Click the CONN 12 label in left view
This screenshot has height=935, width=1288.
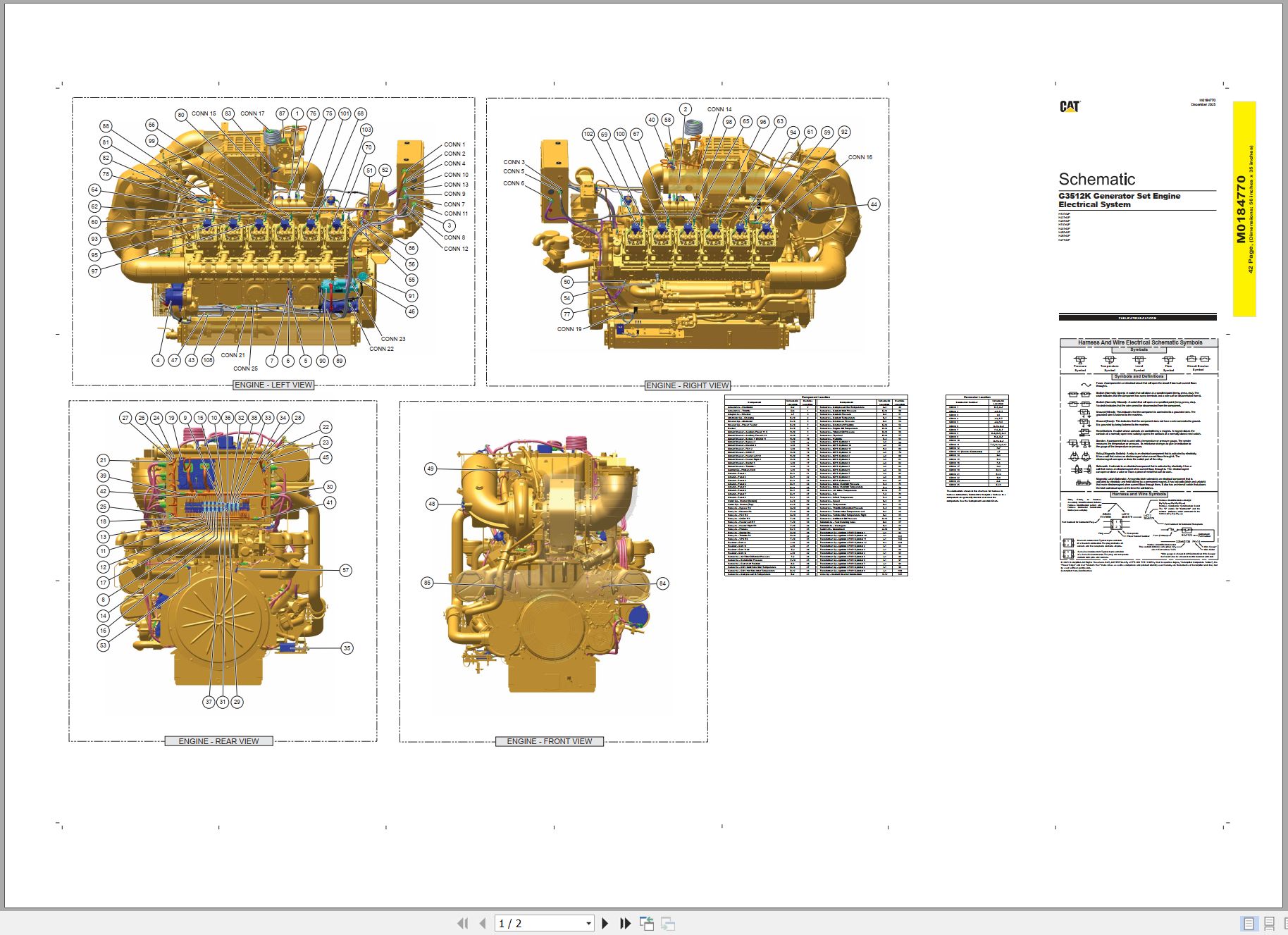(x=456, y=249)
